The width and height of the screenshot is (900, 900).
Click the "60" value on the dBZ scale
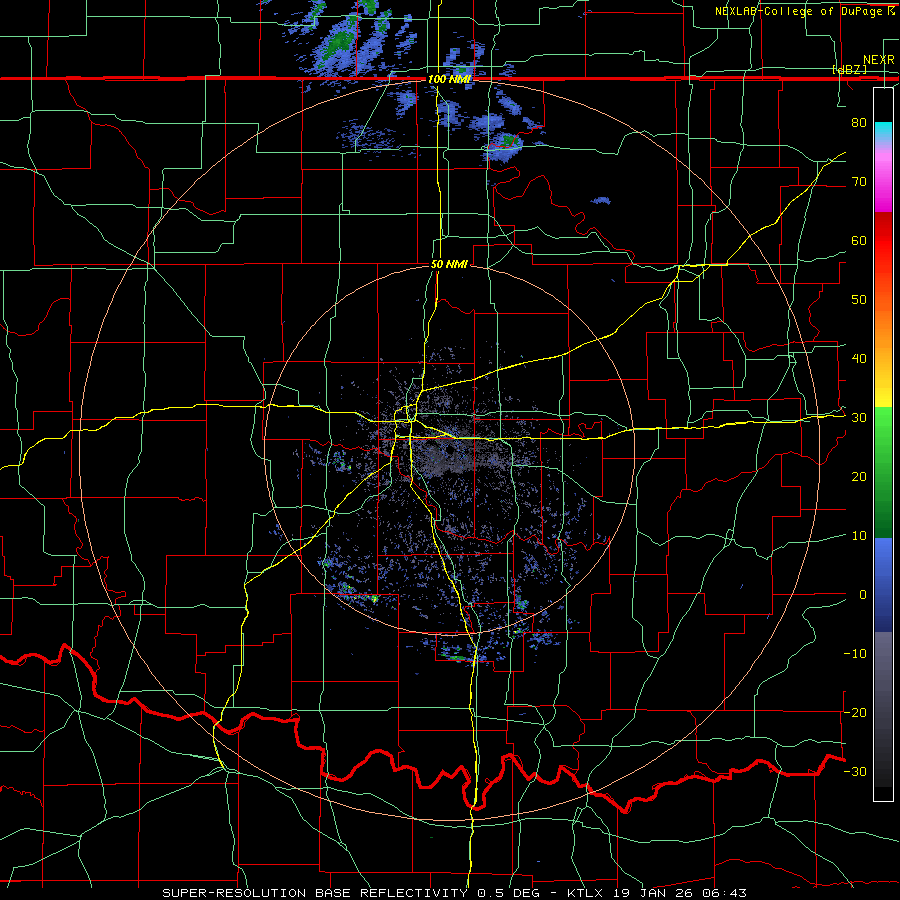pos(859,240)
